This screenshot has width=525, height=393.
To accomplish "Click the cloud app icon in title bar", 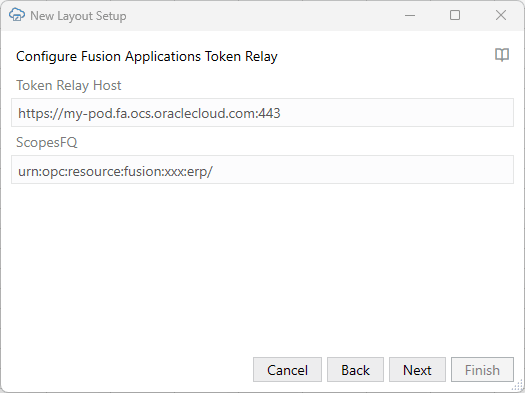I will coord(17,15).
